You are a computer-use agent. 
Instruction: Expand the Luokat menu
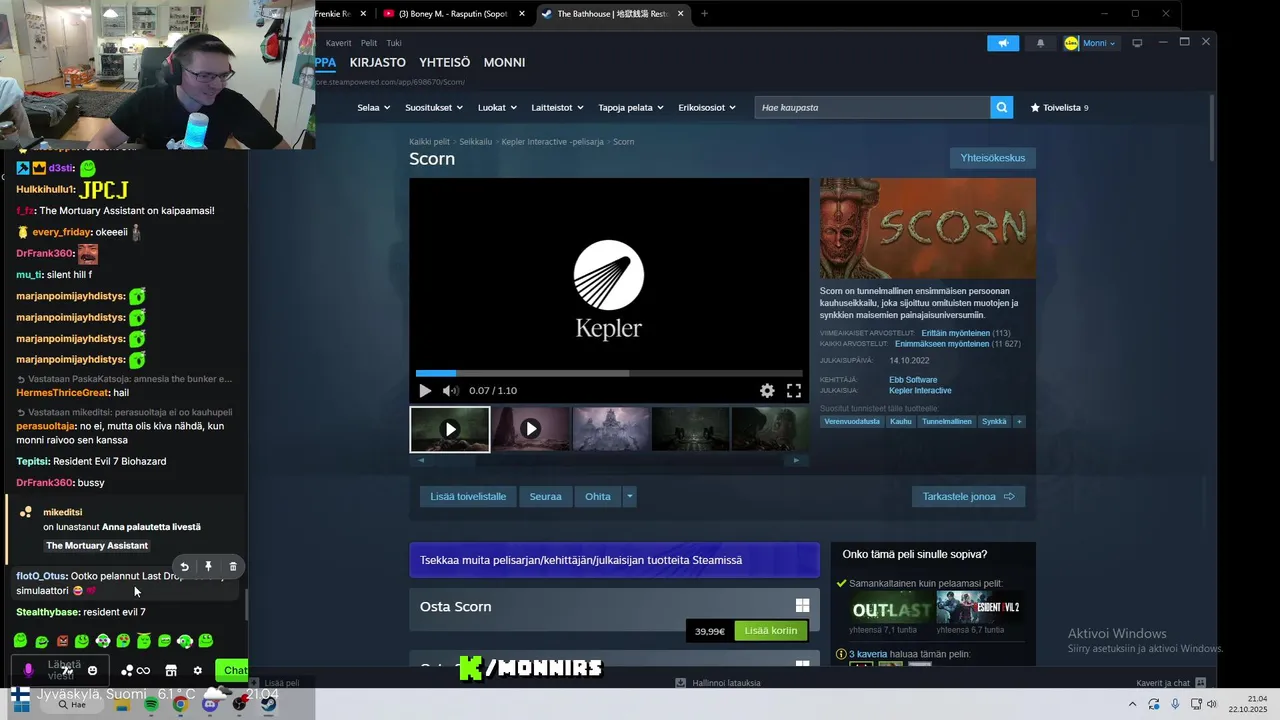497,107
